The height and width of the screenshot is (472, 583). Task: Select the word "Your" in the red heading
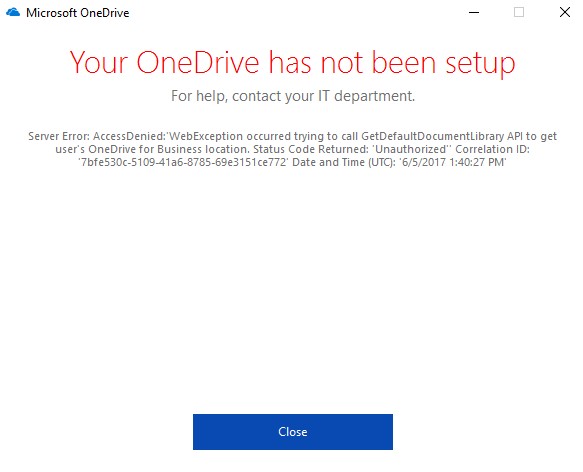pyautogui.click(x=99, y=62)
